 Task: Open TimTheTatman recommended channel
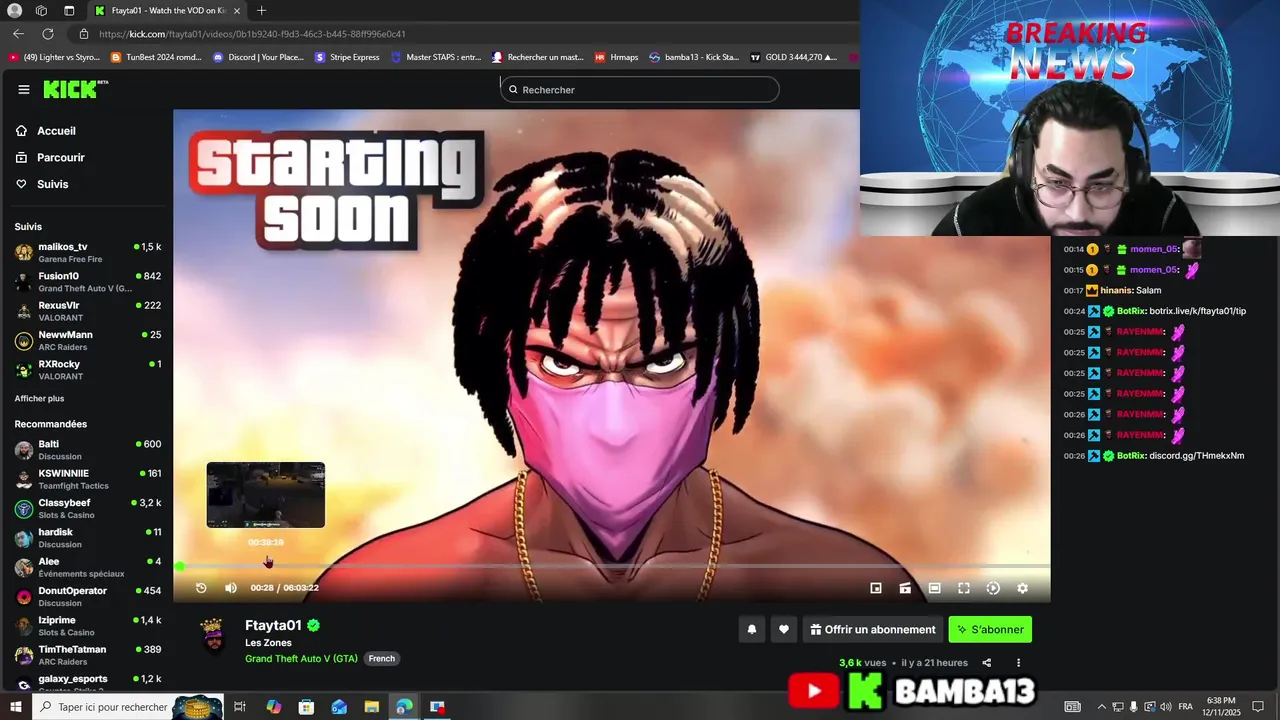88,655
